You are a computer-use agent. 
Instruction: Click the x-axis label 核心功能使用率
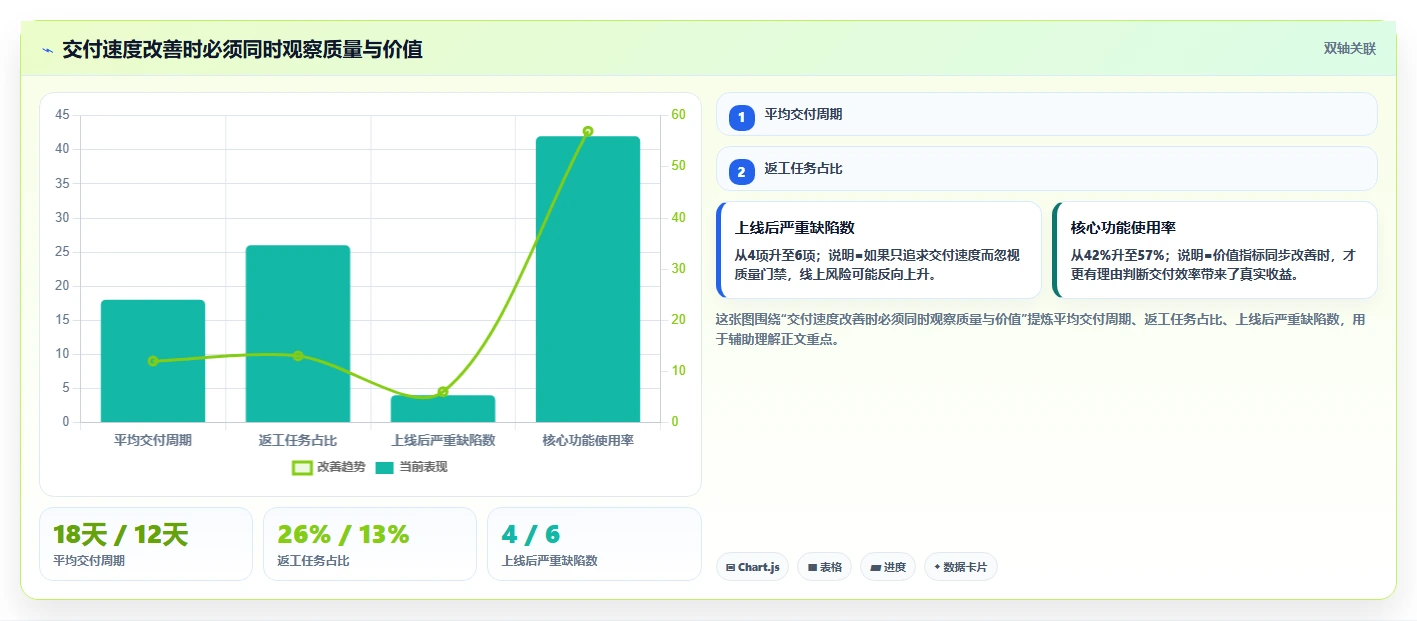tap(588, 440)
